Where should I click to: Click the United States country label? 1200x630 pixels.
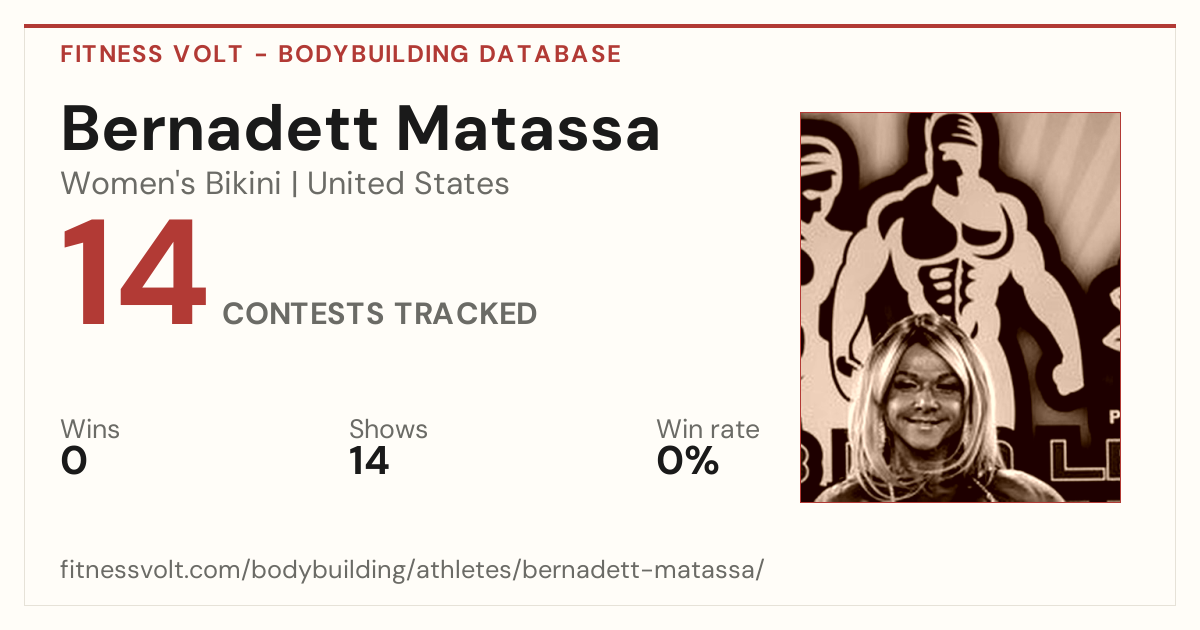pyautogui.click(x=408, y=184)
